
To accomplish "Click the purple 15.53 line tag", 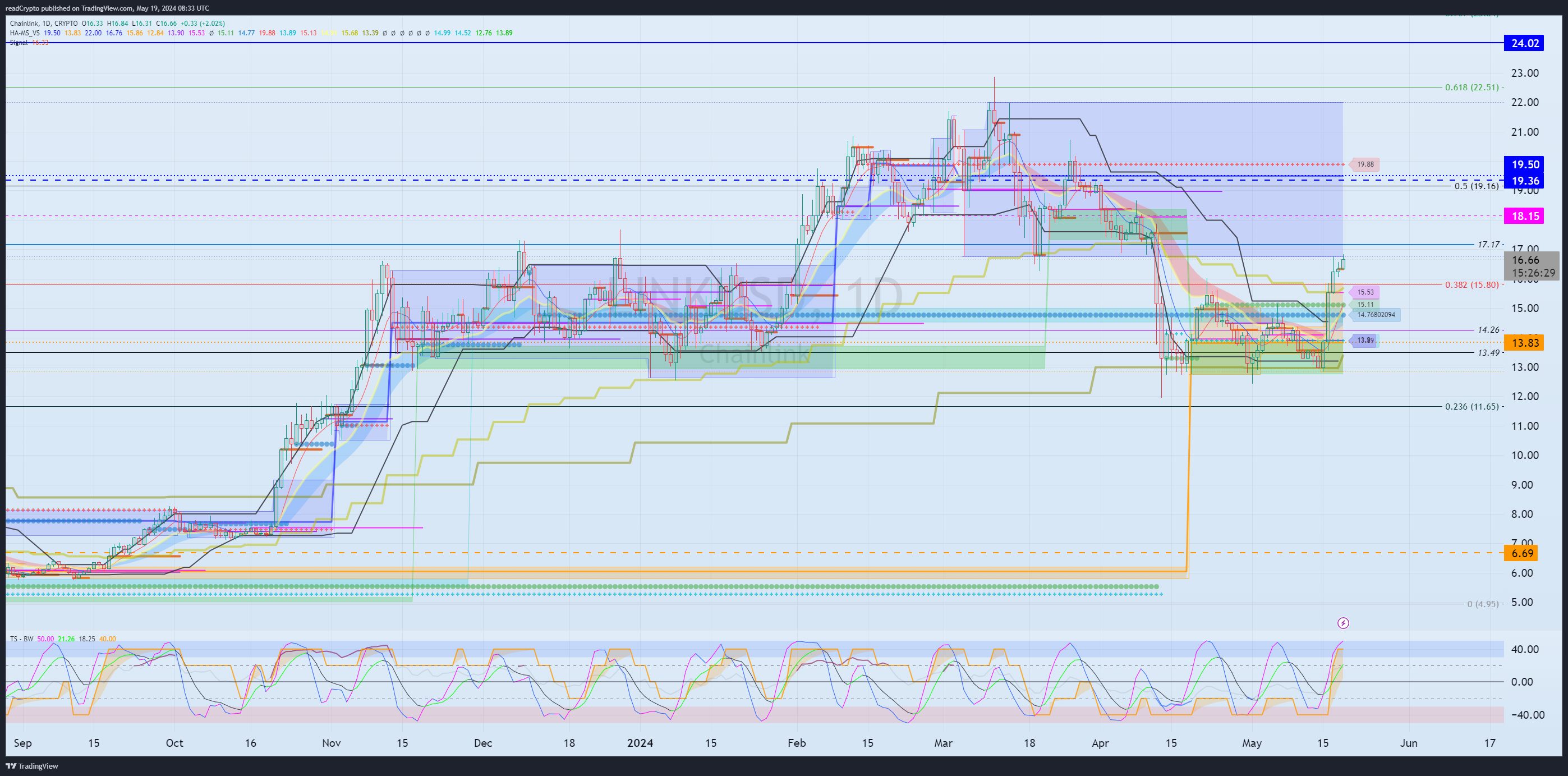I will (x=1365, y=292).
